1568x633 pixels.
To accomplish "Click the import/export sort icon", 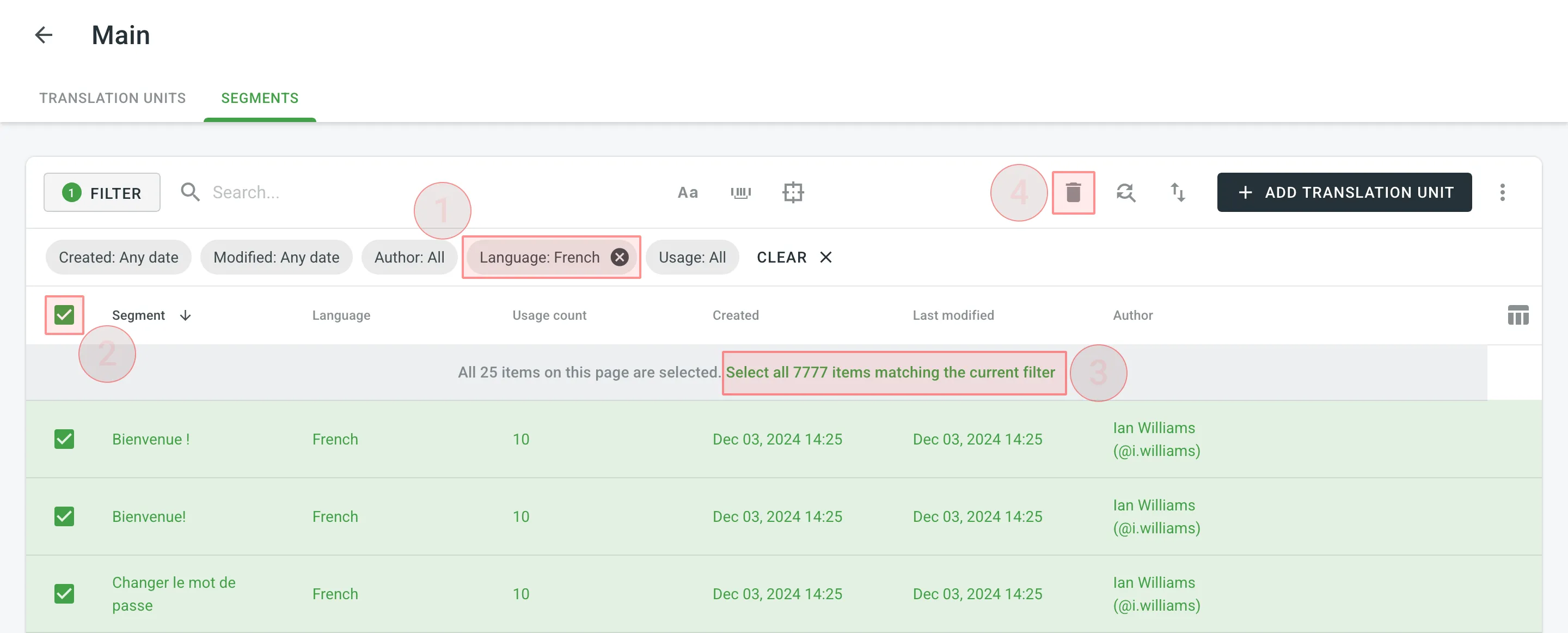I will [x=1177, y=192].
